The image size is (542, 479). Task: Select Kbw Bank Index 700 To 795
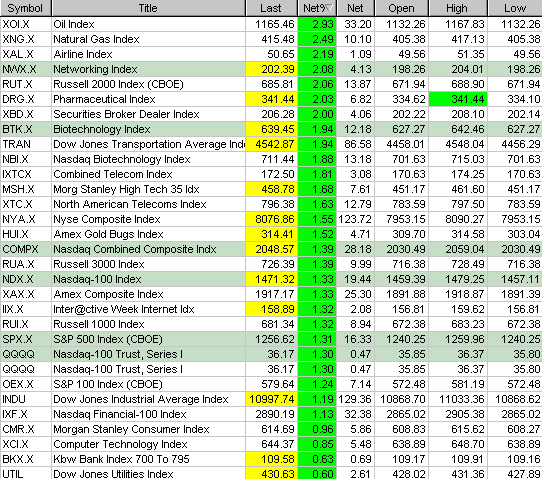121,459
